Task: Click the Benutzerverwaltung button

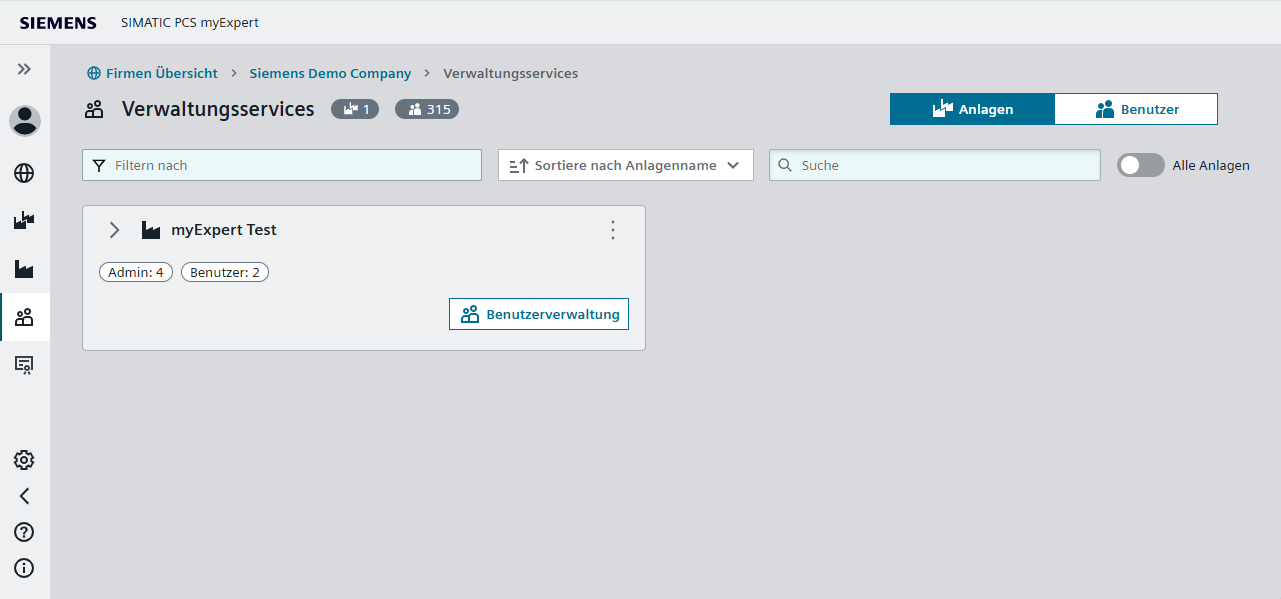Action: click(x=539, y=314)
